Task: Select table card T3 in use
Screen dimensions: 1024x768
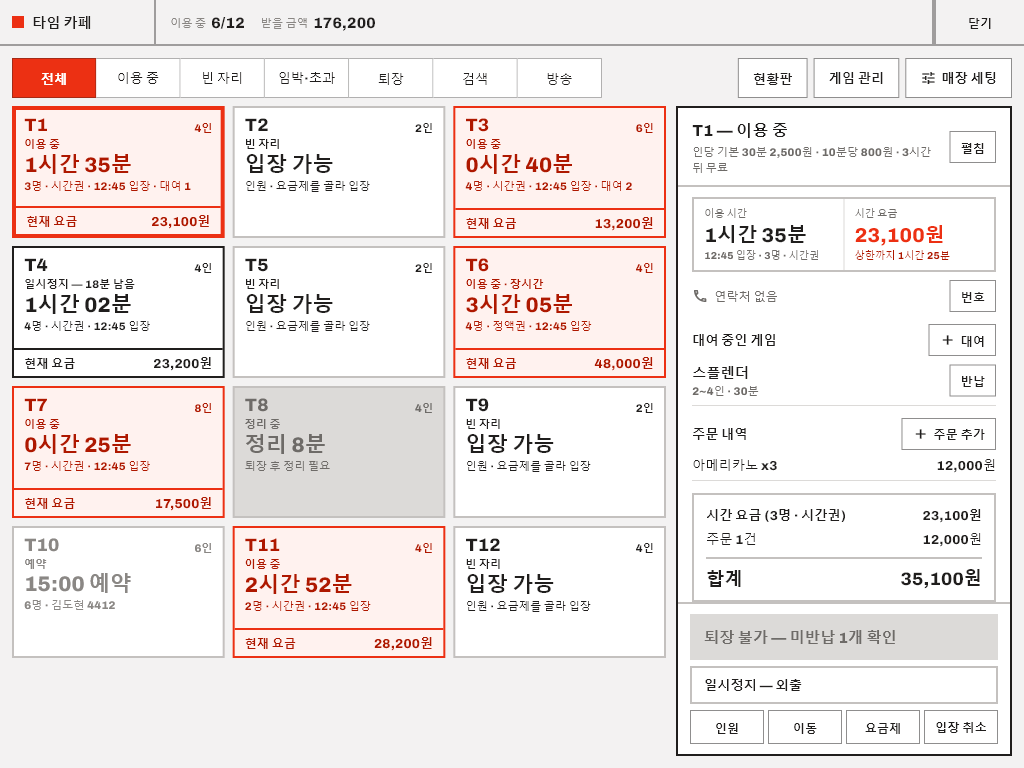Action: coord(560,172)
